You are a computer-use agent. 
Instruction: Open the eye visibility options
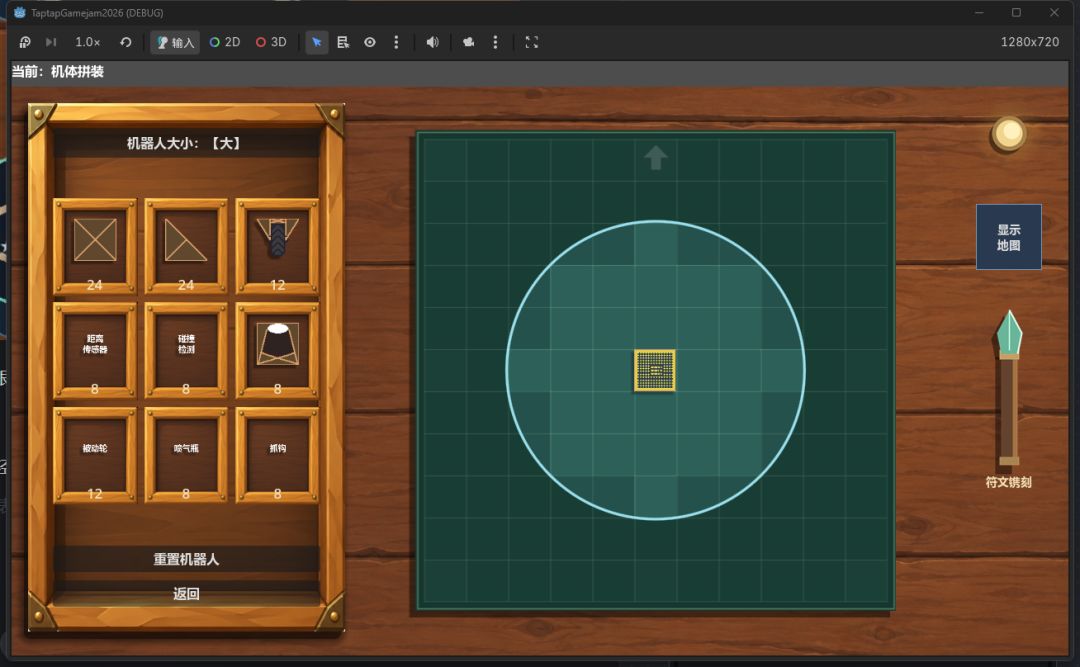tap(370, 42)
